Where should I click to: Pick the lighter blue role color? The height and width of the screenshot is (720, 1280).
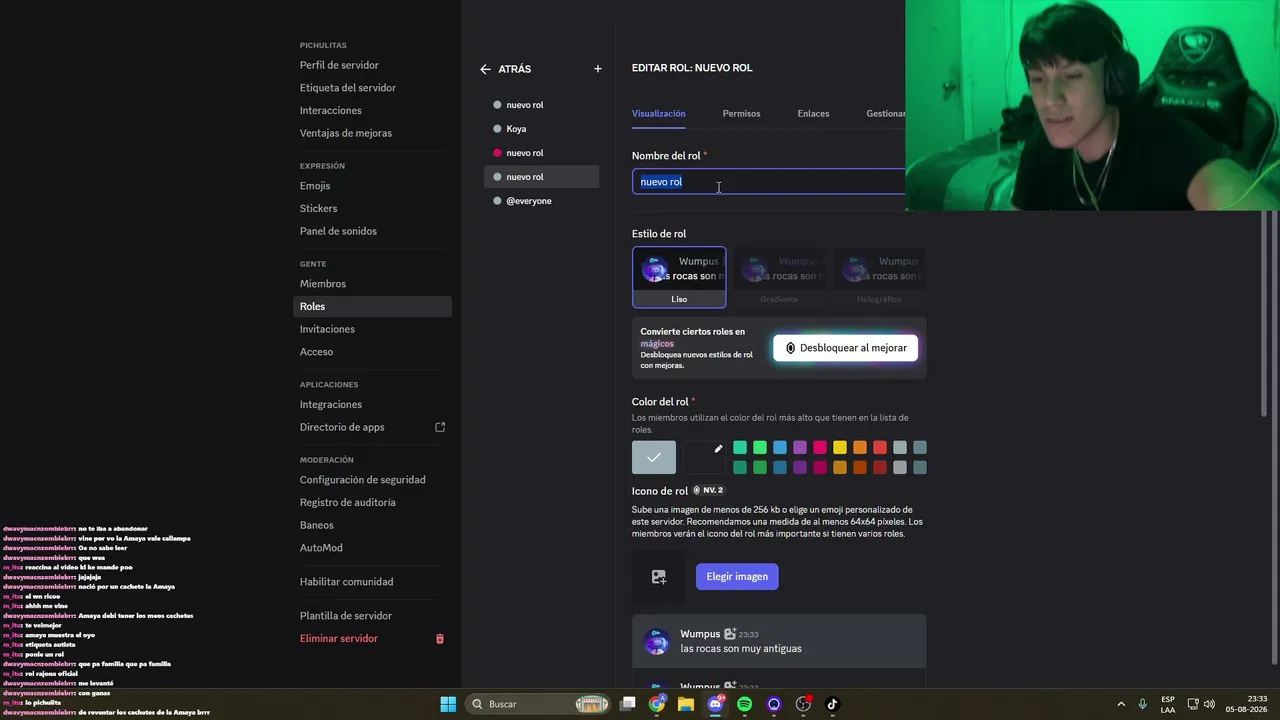click(780, 447)
